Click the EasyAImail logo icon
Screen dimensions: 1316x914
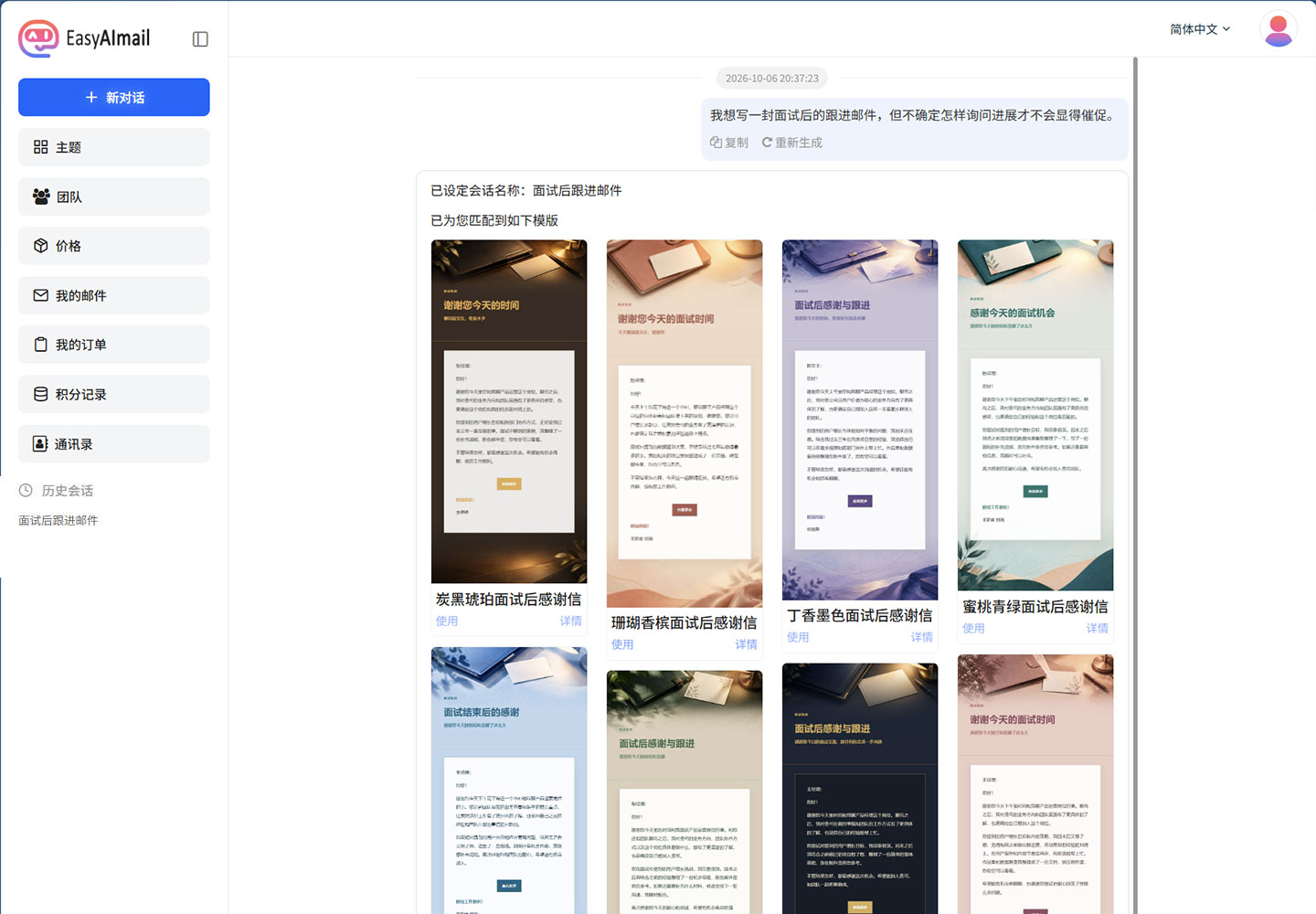pos(38,38)
